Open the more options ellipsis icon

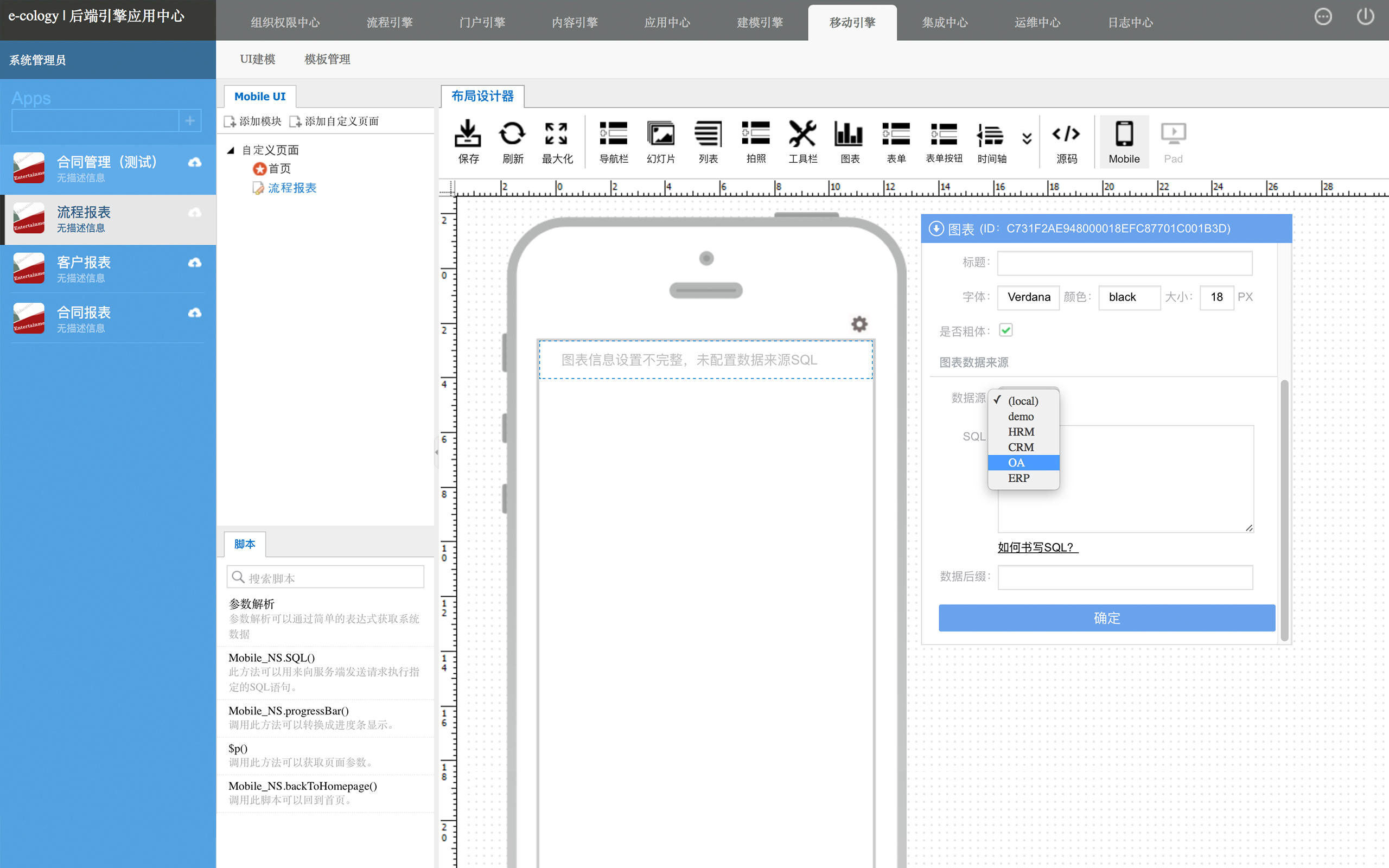click(1323, 17)
